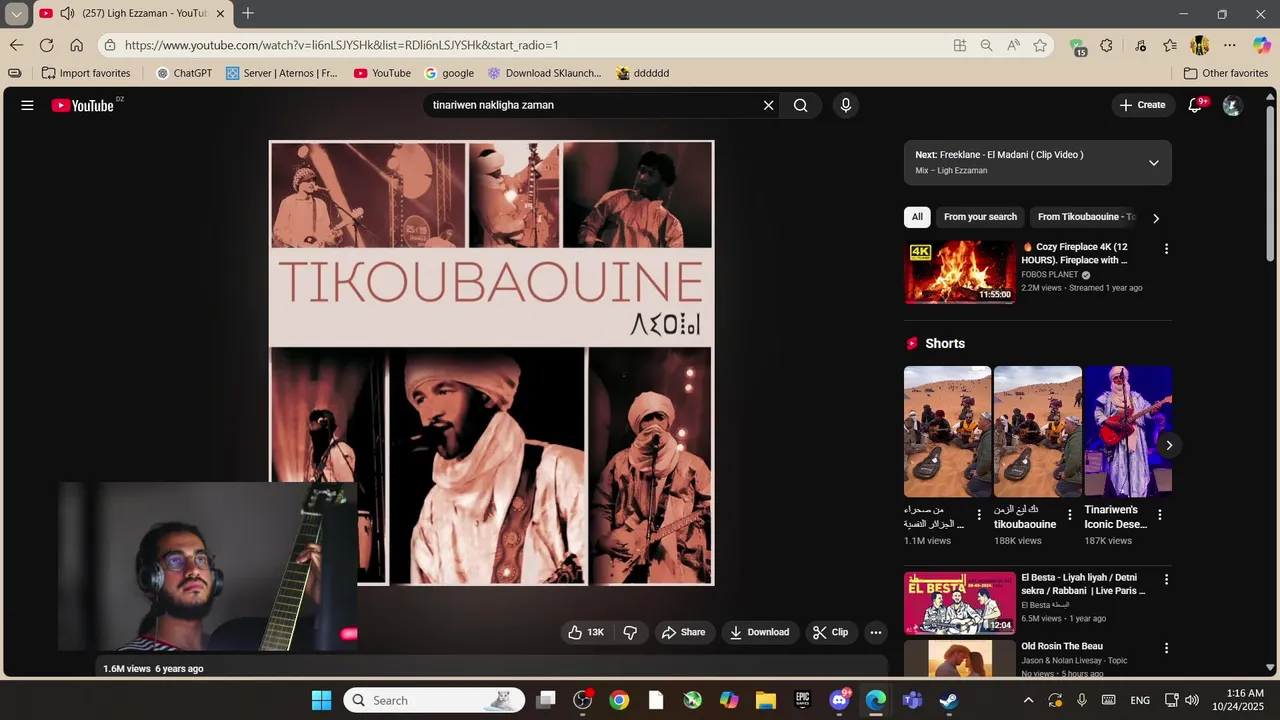
Task: Open the Other favorites folder
Action: (1226, 73)
